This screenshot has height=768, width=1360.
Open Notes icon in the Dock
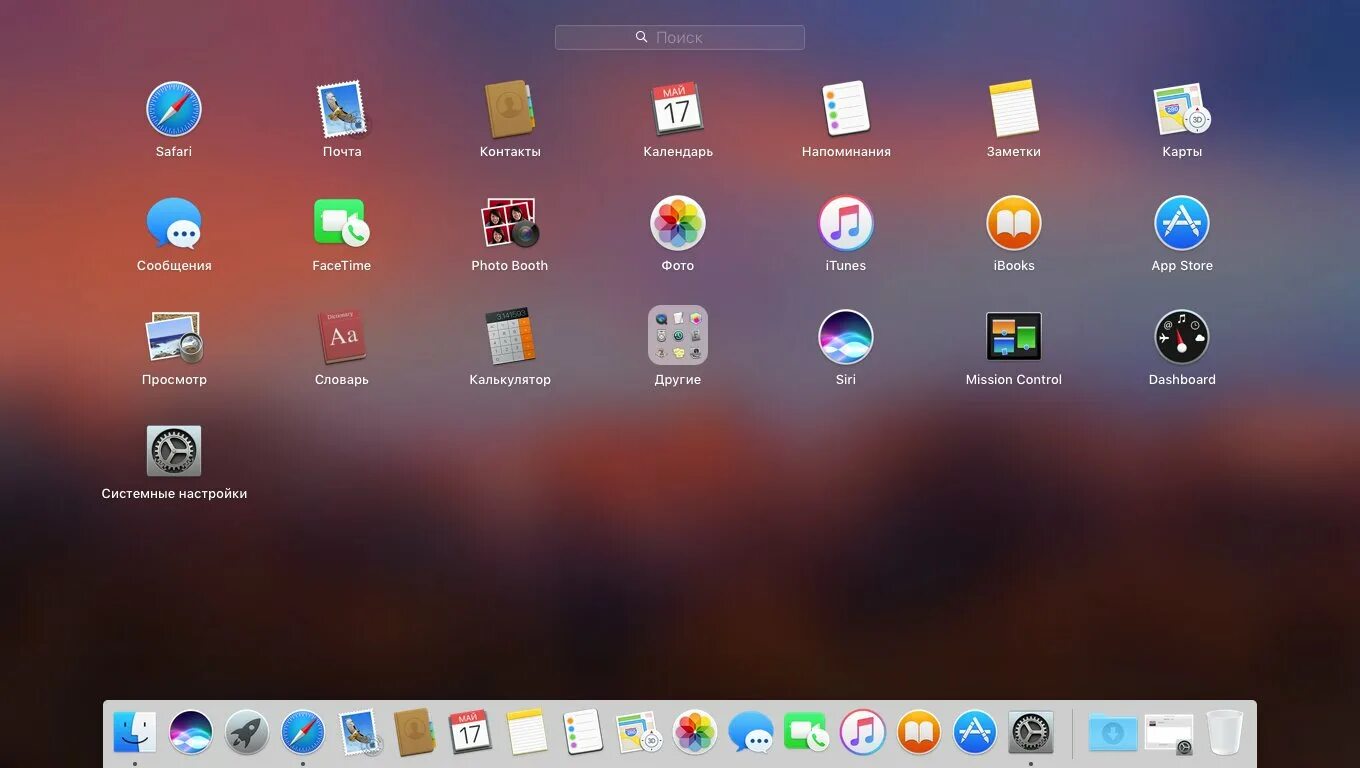click(527, 733)
